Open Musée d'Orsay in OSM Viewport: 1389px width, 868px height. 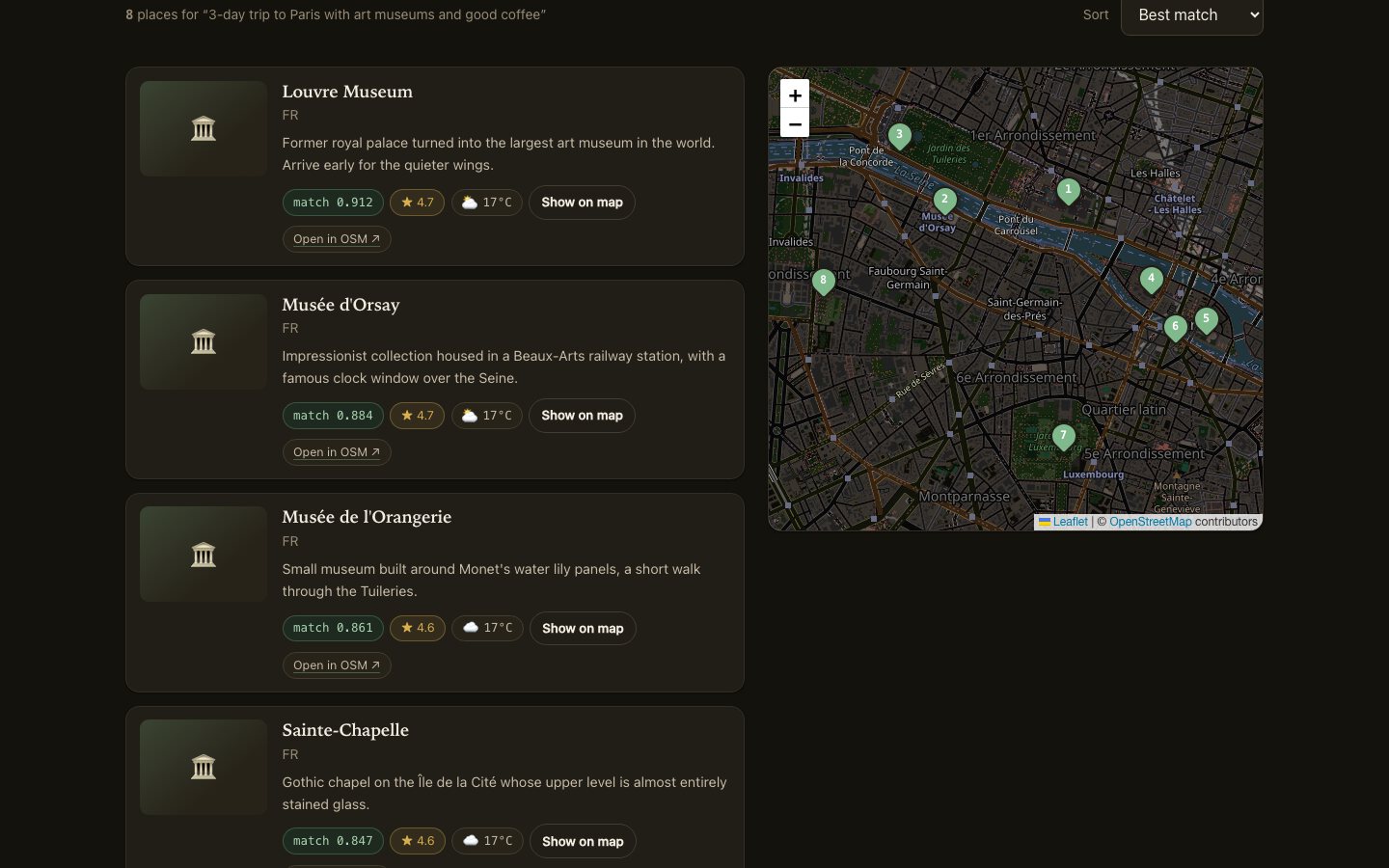(x=337, y=452)
